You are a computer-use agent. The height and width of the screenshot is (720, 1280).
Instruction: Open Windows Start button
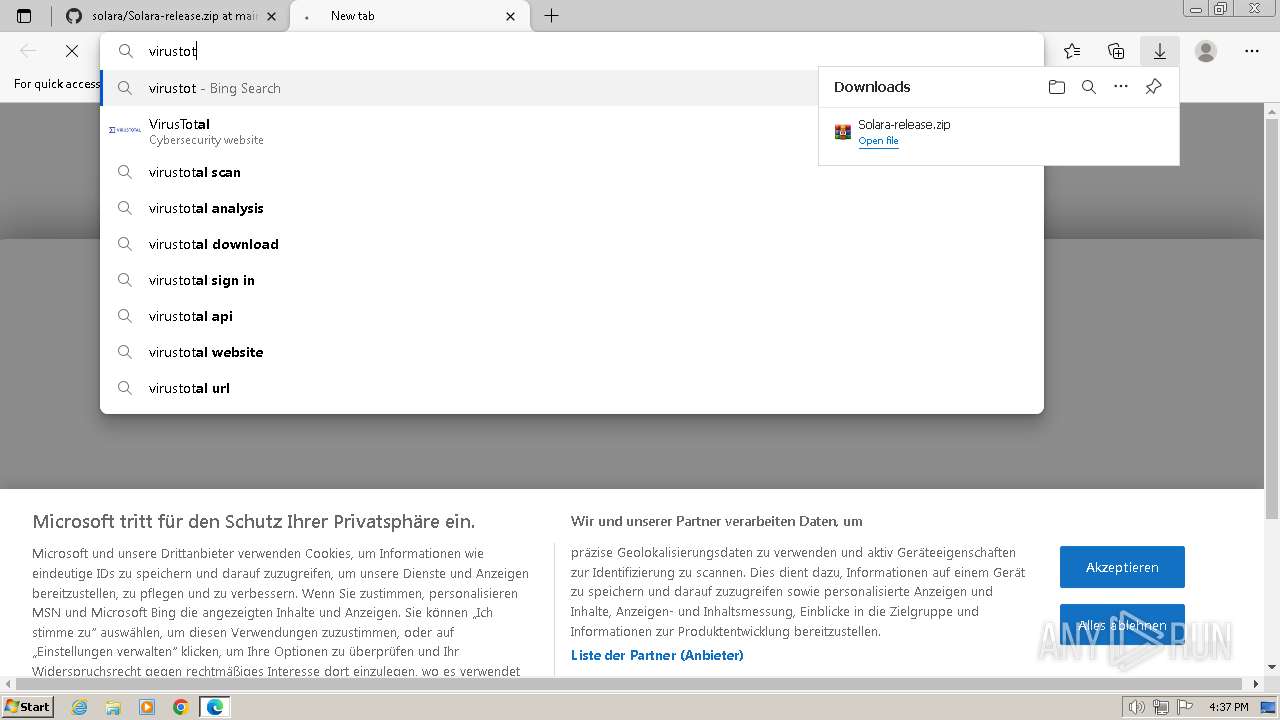tap(28, 706)
